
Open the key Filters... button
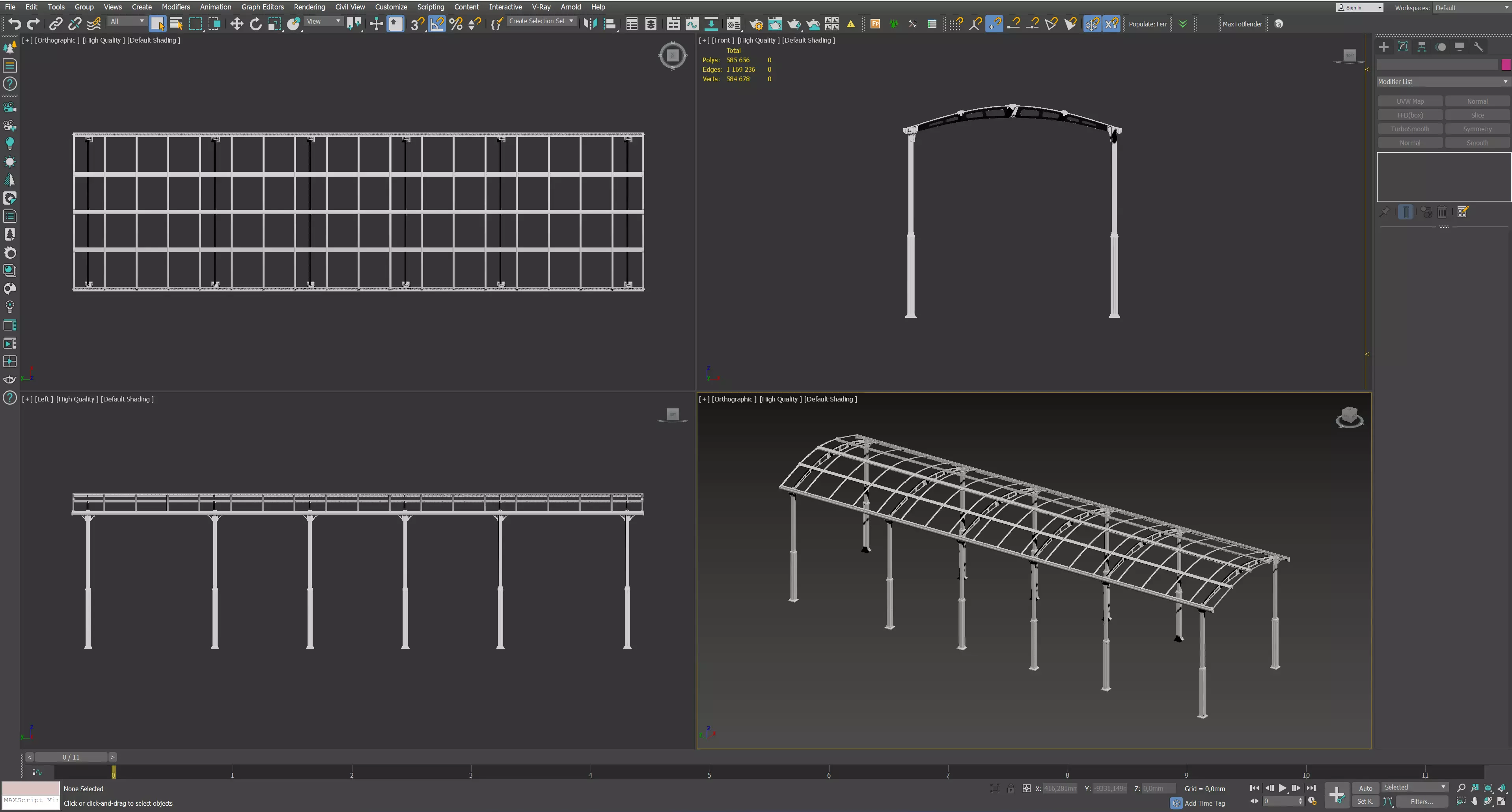point(1422,801)
